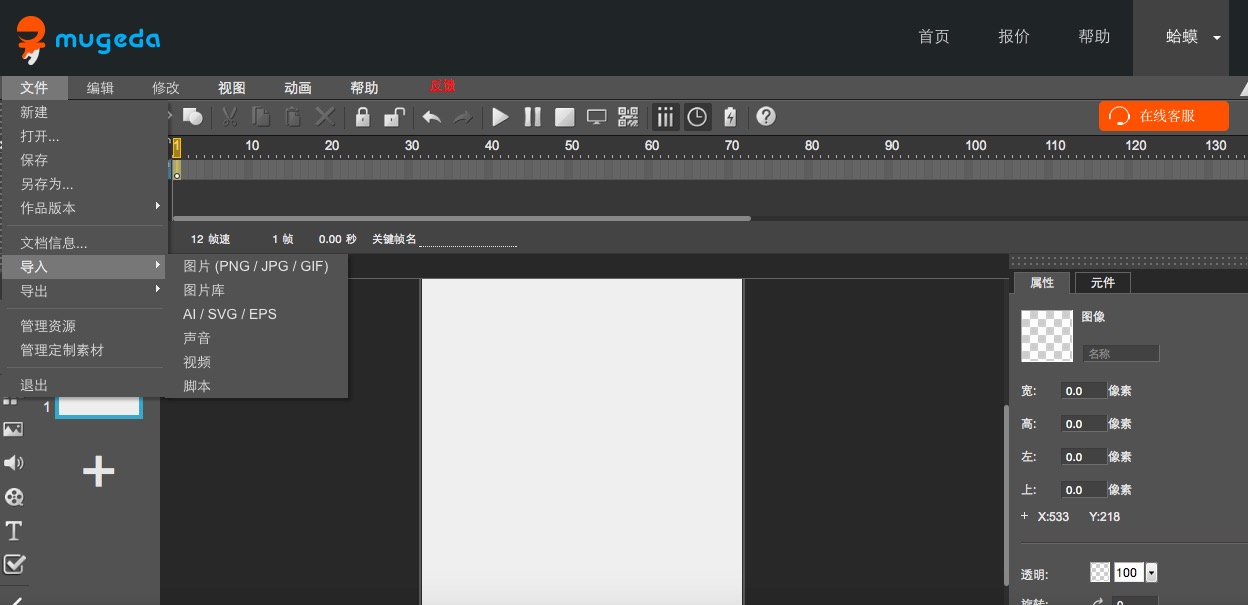Switch to the 属性 tab
Screen dimensions: 1248x605
[1042, 283]
